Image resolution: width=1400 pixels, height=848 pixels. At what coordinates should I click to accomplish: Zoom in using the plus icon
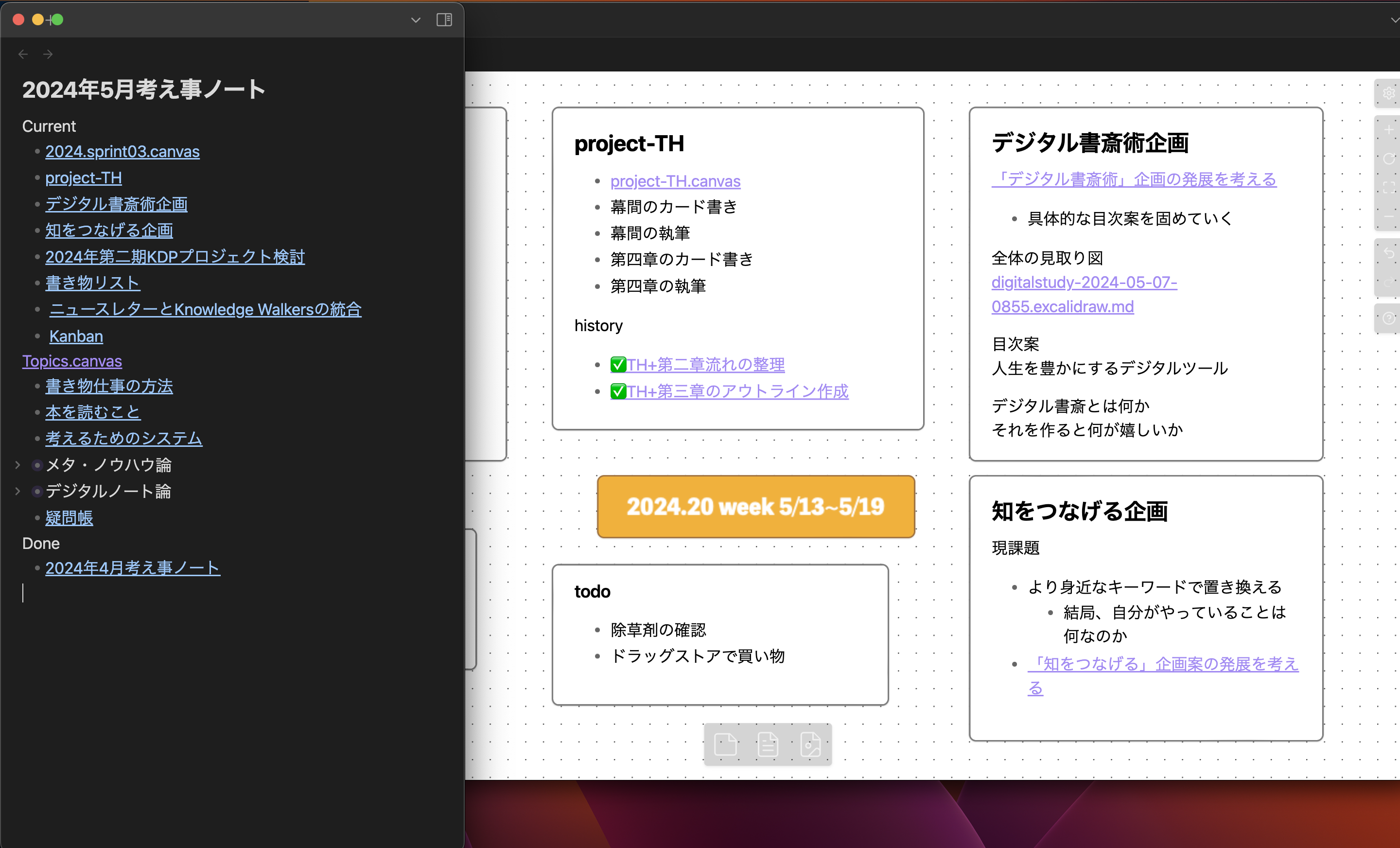[x=1389, y=130]
